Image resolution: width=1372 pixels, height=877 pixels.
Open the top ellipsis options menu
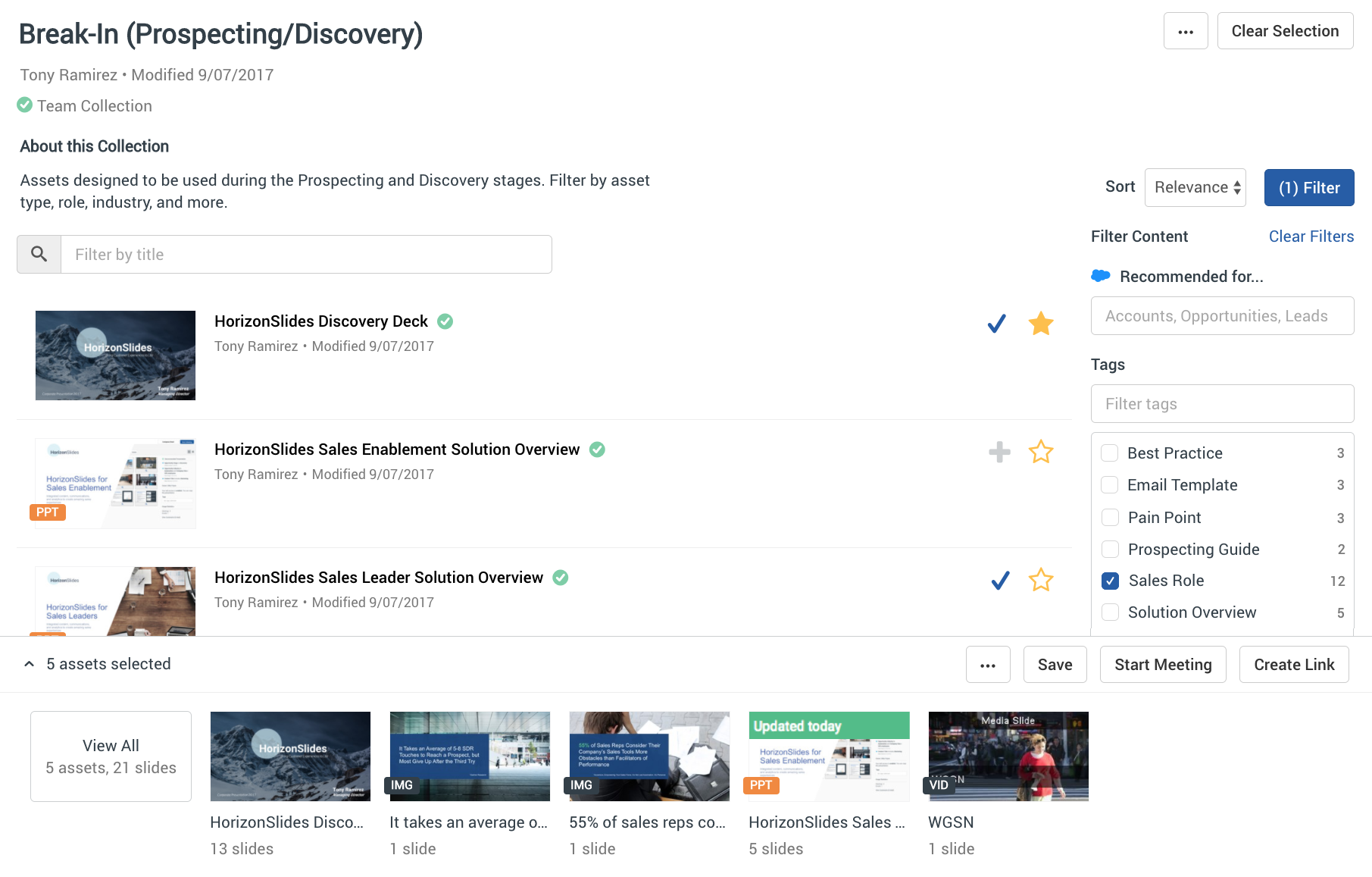[x=1186, y=31]
